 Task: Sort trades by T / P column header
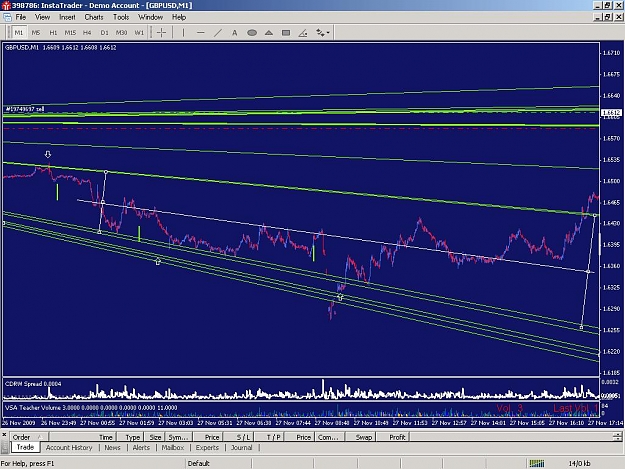269,437
